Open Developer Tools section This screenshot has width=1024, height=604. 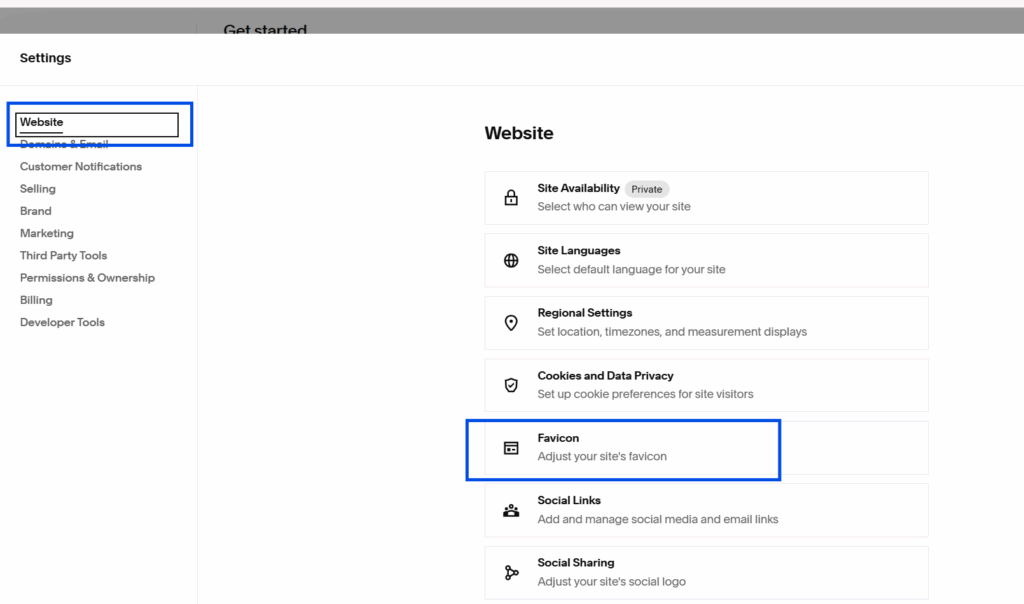point(62,322)
